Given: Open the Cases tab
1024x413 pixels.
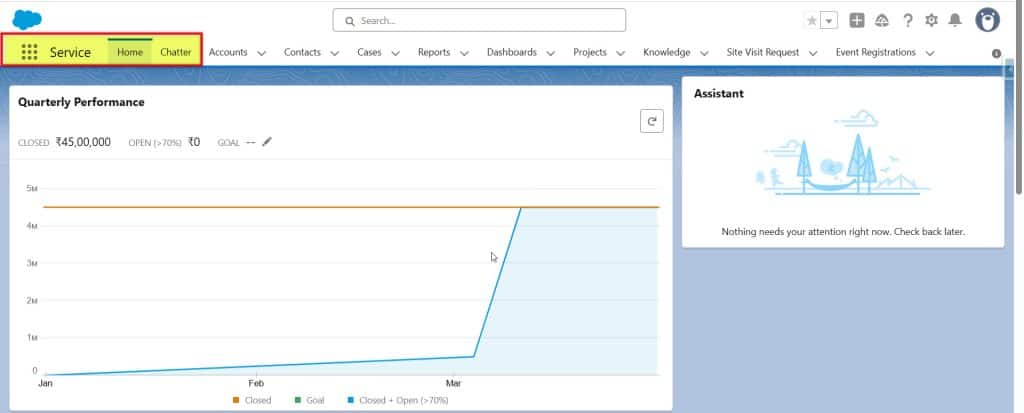Looking at the screenshot, I should [369, 52].
